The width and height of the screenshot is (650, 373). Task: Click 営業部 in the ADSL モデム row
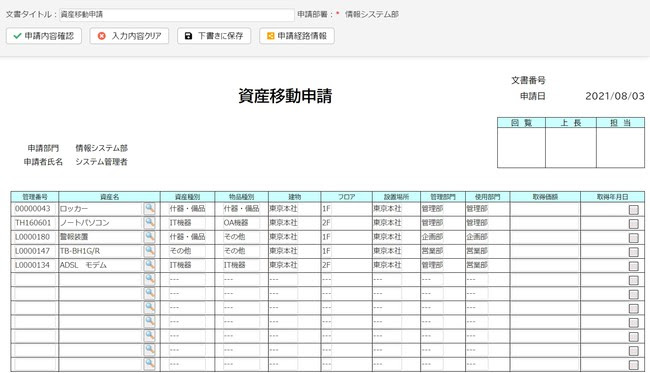click(477, 265)
